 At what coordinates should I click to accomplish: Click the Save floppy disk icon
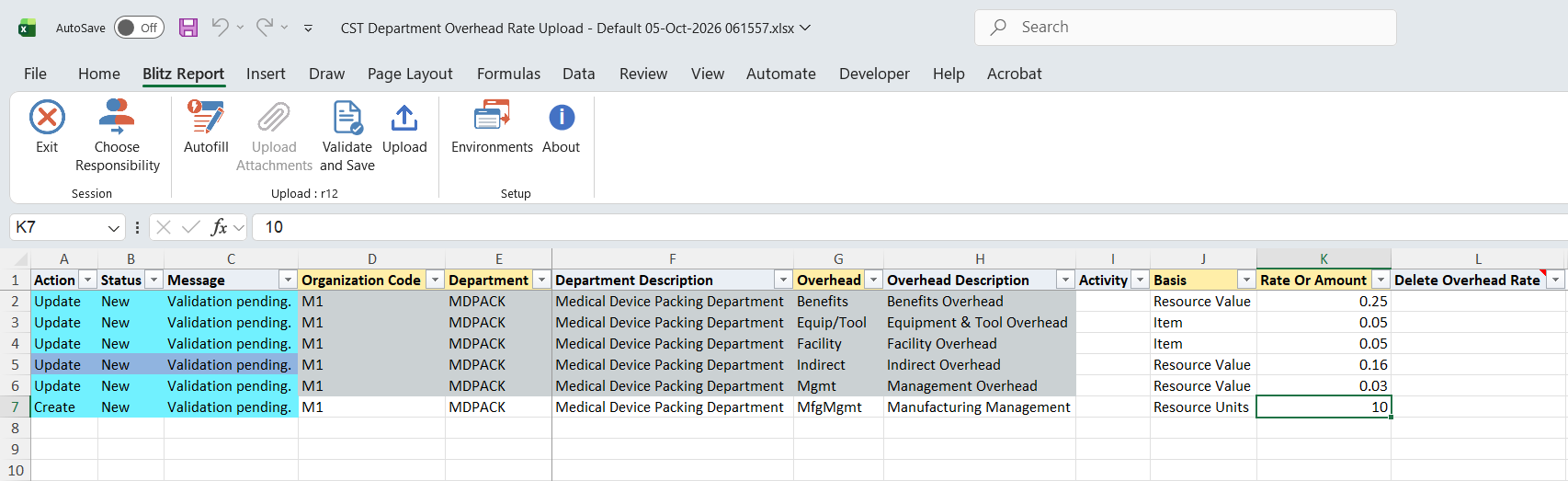click(188, 28)
